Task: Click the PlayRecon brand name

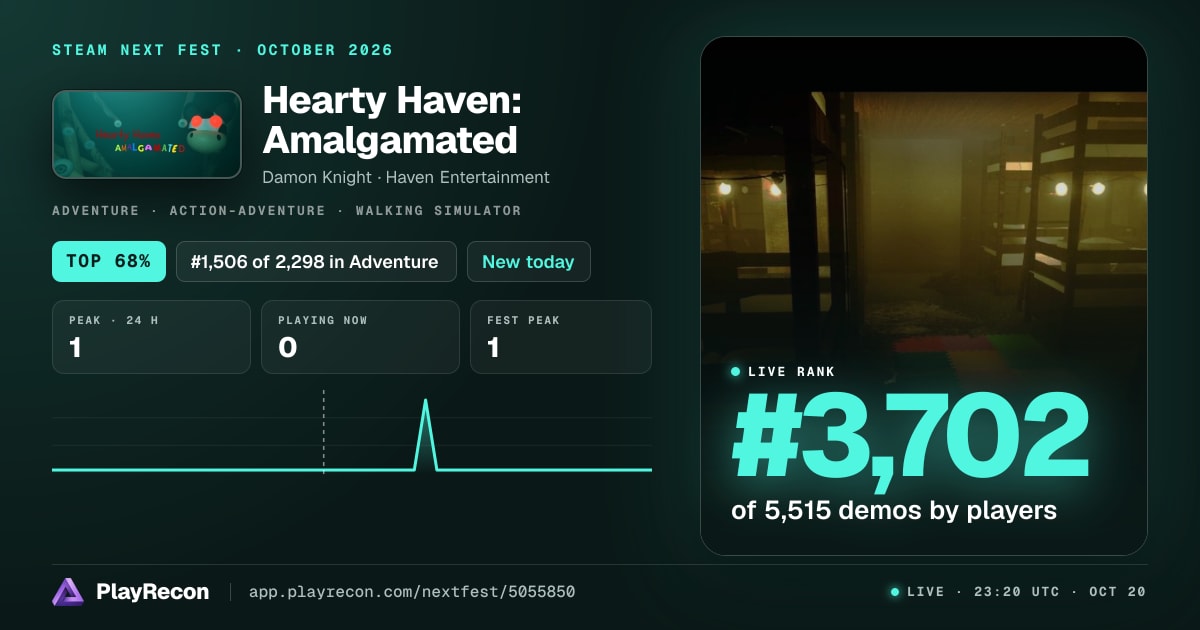Action: pos(152,592)
